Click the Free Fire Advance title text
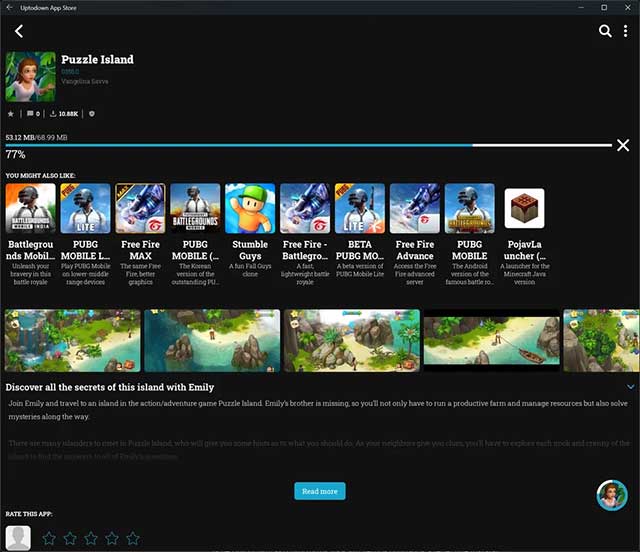This screenshot has height=552, width=640. pos(415,250)
